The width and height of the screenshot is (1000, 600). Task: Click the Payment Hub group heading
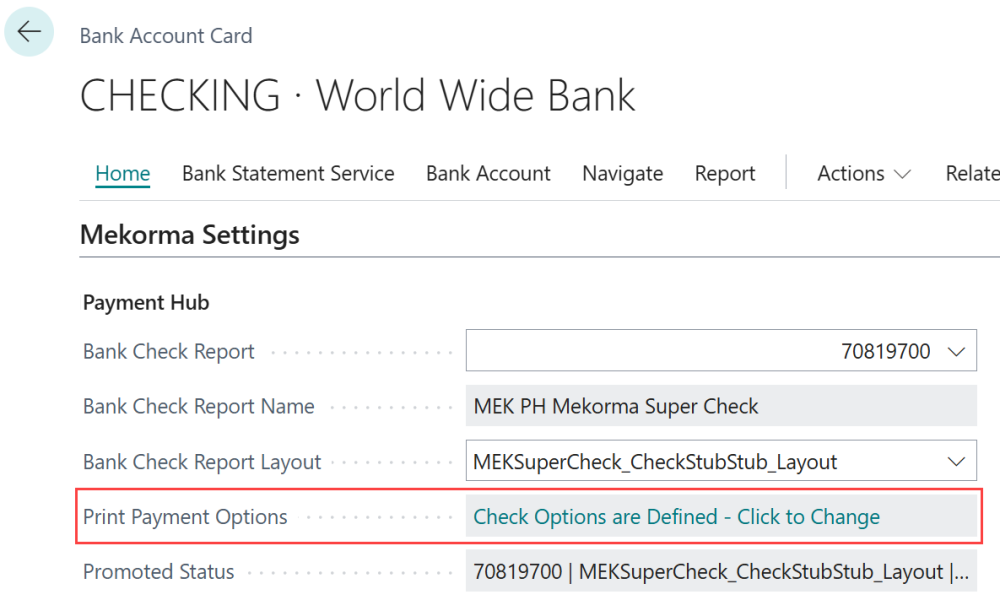pos(146,302)
